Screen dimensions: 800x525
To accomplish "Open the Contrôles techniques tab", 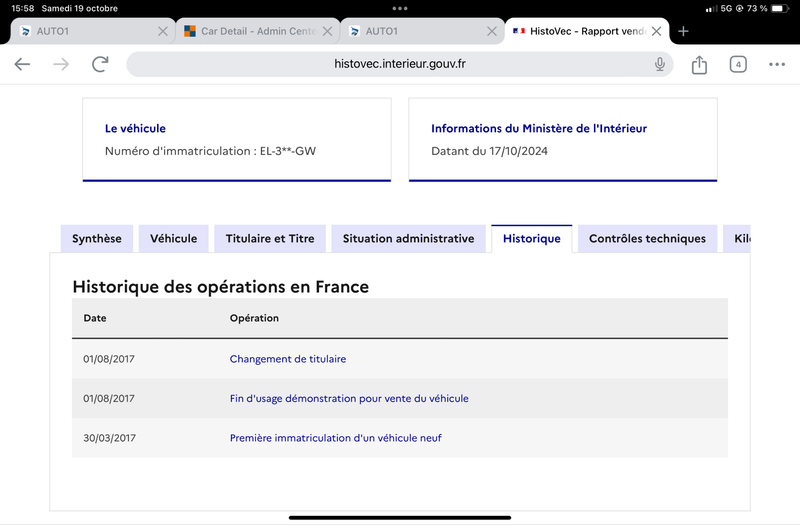I will pyautogui.click(x=647, y=239).
